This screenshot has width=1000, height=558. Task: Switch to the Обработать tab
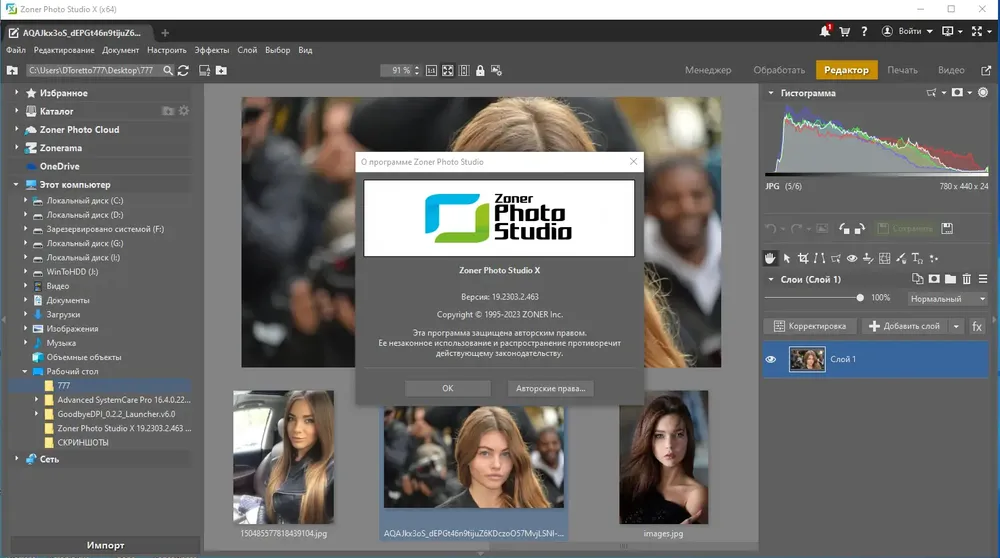click(779, 70)
